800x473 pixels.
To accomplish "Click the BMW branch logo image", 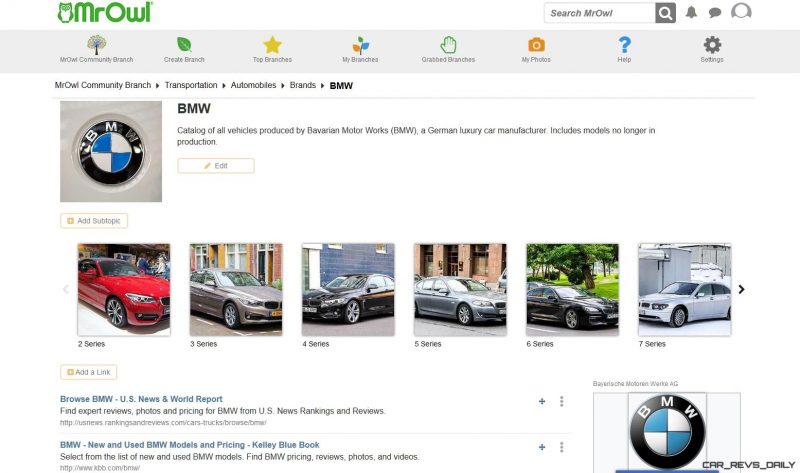I will click(x=111, y=152).
